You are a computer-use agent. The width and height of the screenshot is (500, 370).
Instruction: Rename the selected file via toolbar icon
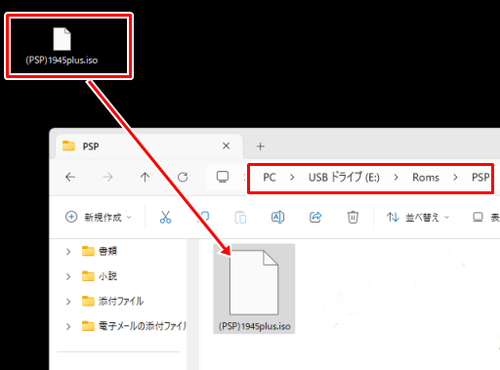pyautogui.click(x=278, y=217)
